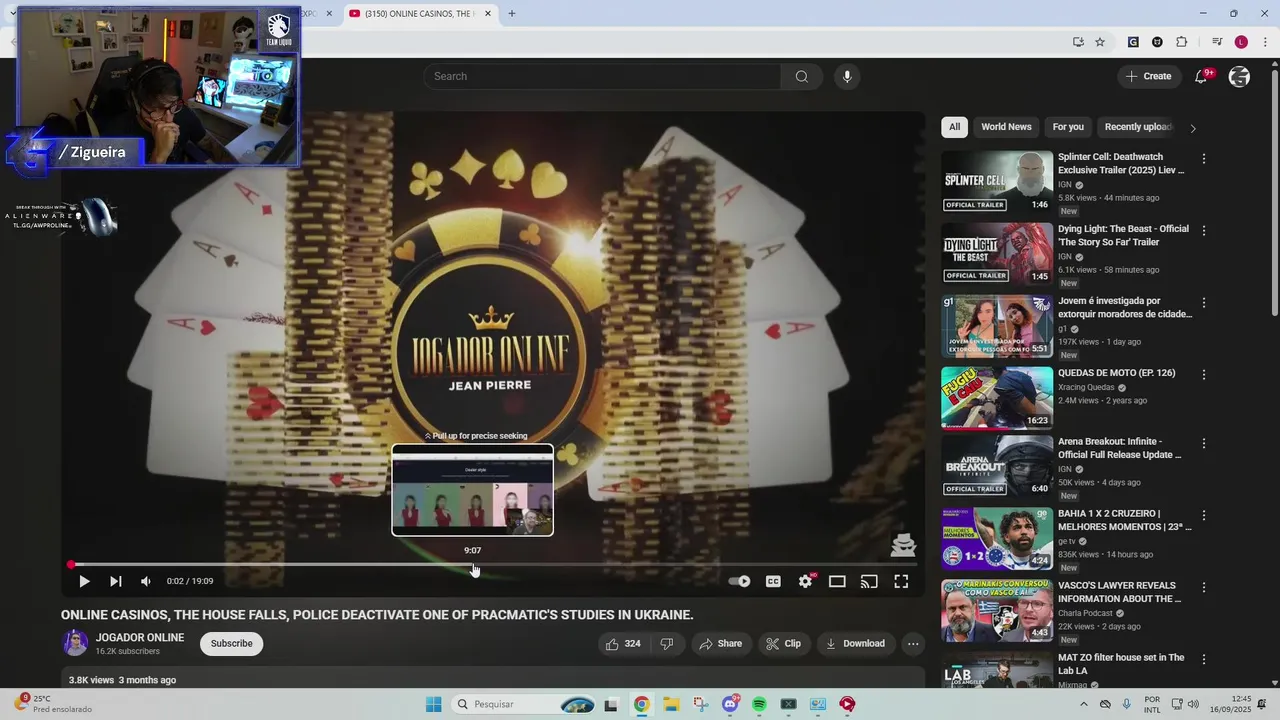Open options menu for BAHIA X CRUZEIRO video
1280x720 pixels.
click(1204, 515)
